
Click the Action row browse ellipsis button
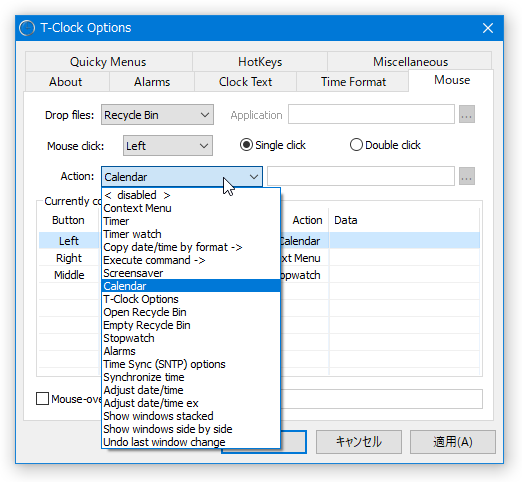click(x=467, y=176)
